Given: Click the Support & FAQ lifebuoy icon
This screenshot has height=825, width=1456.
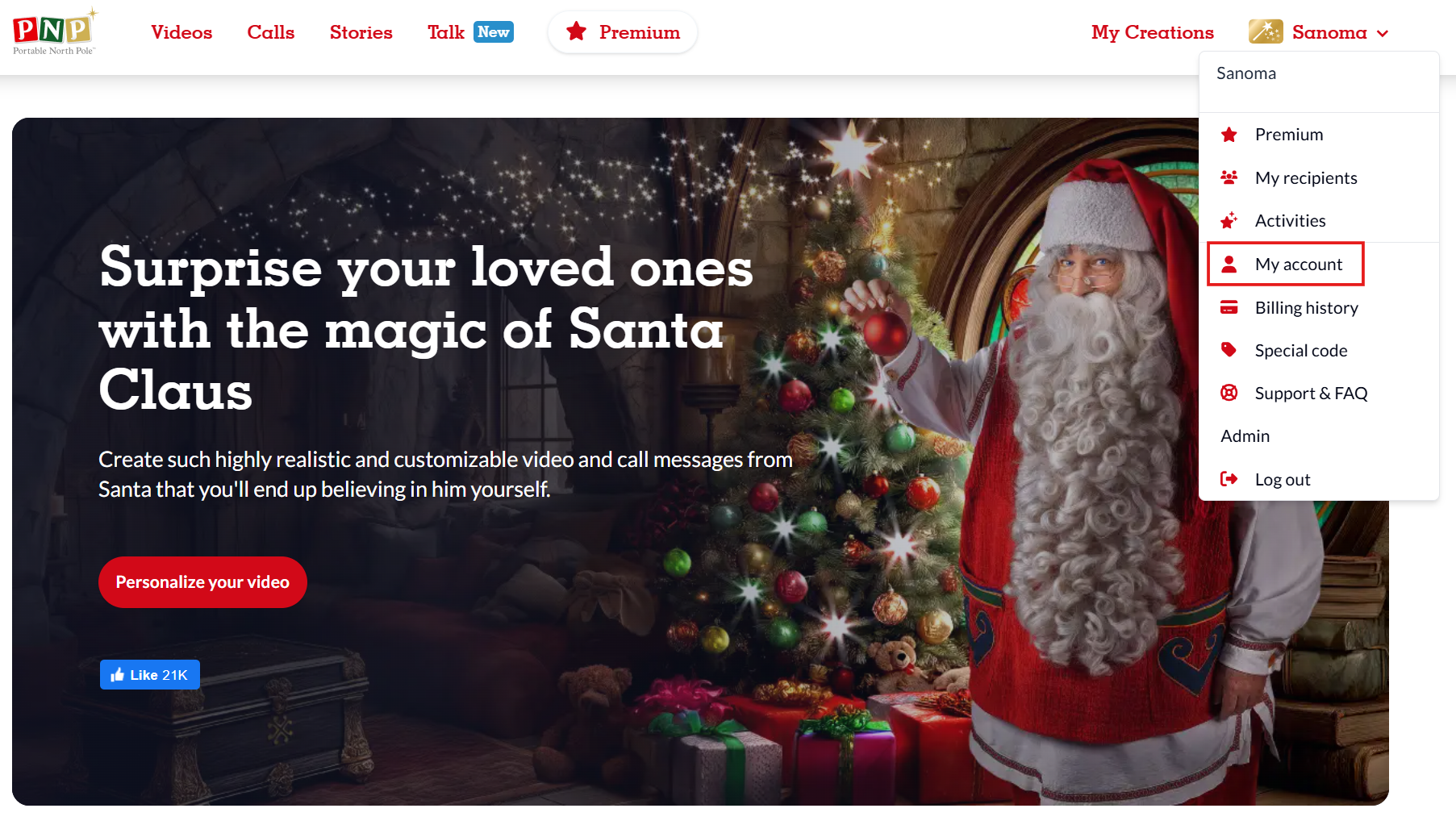Looking at the screenshot, I should click(1229, 393).
